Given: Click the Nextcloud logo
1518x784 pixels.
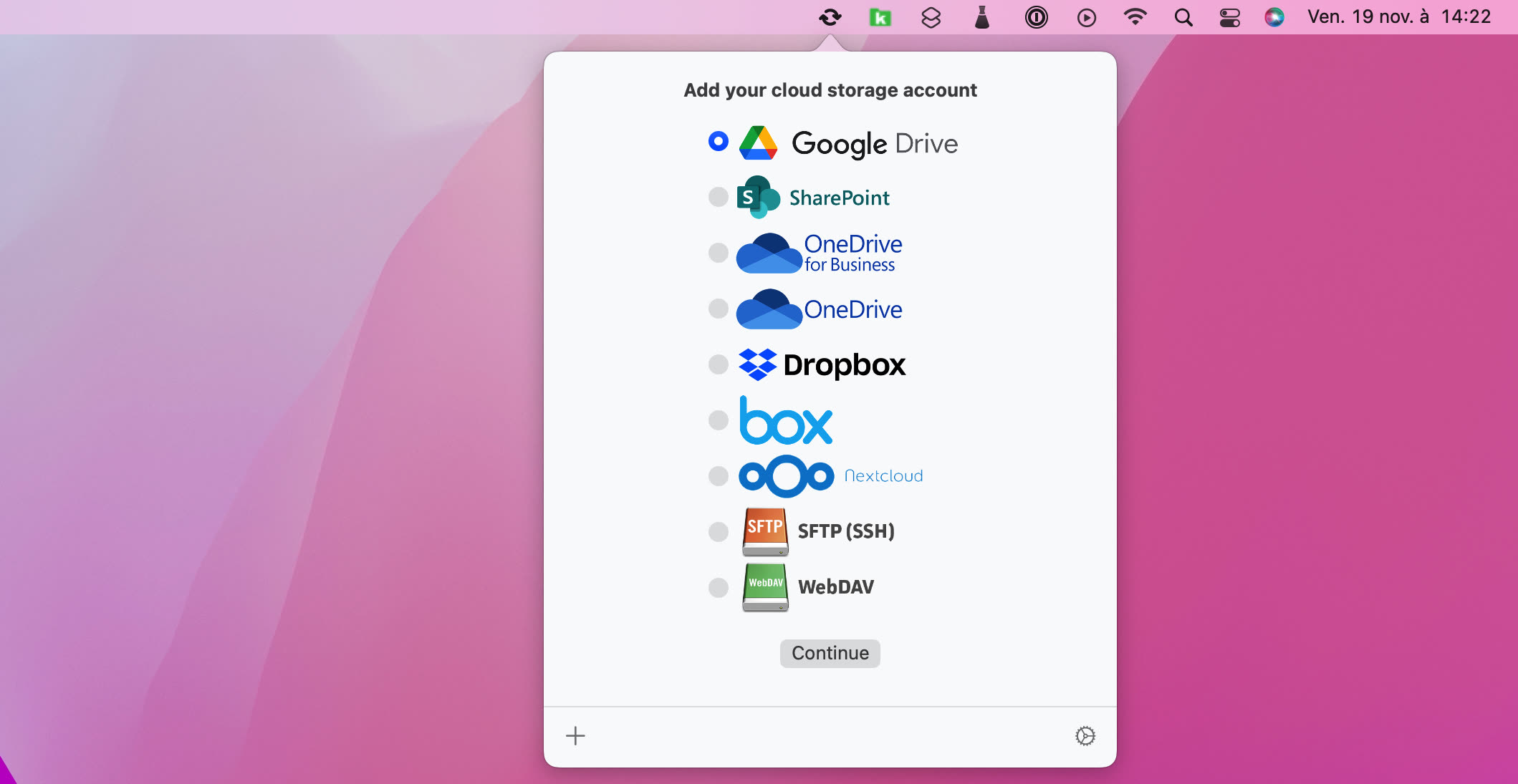Looking at the screenshot, I should pos(787,476).
